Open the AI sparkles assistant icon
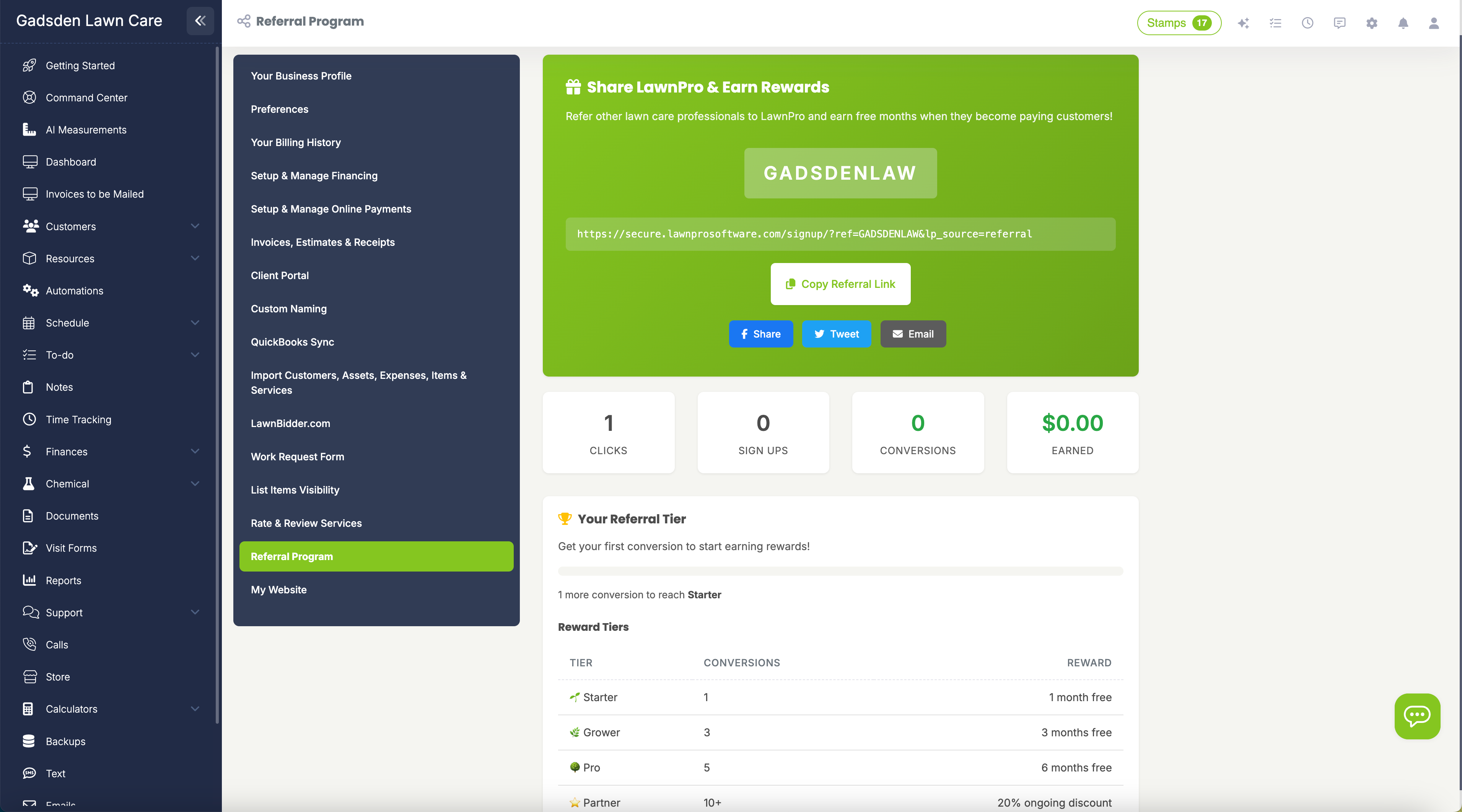 pyautogui.click(x=1244, y=23)
